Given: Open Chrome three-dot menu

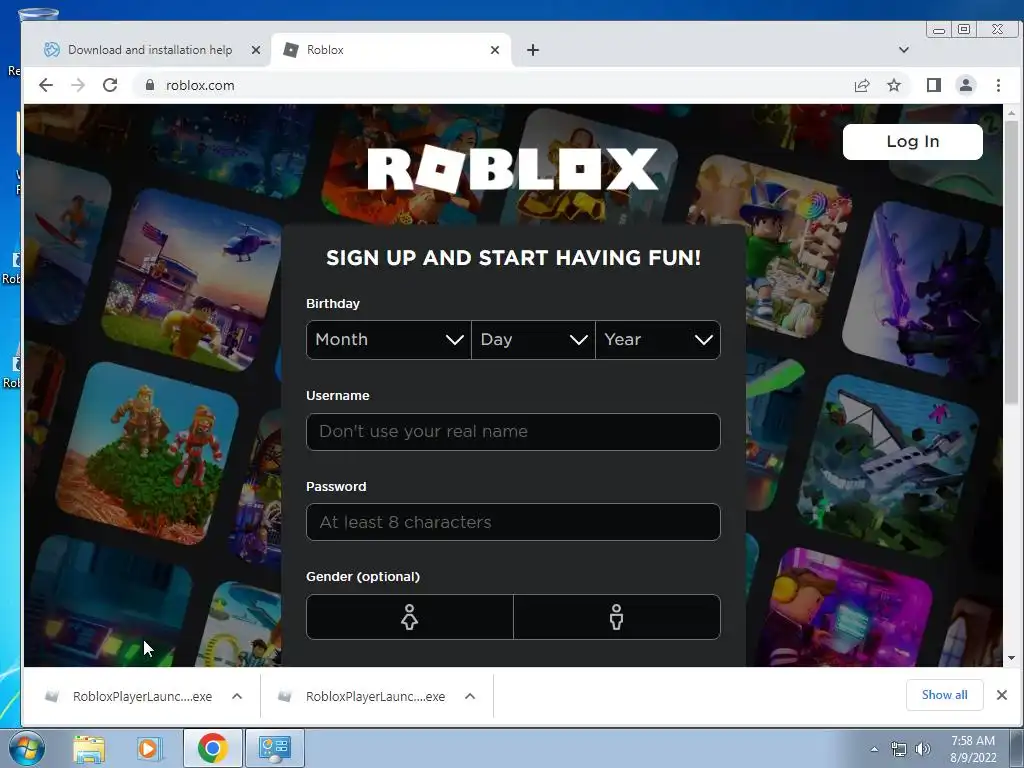Looking at the screenshot, I should [x=998, y=86].
